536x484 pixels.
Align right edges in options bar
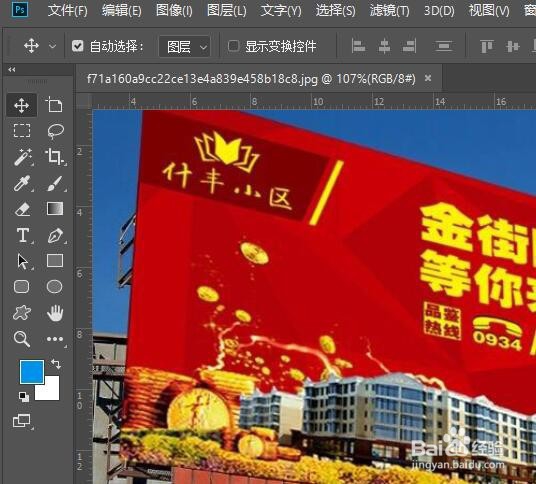coord(410,46)
